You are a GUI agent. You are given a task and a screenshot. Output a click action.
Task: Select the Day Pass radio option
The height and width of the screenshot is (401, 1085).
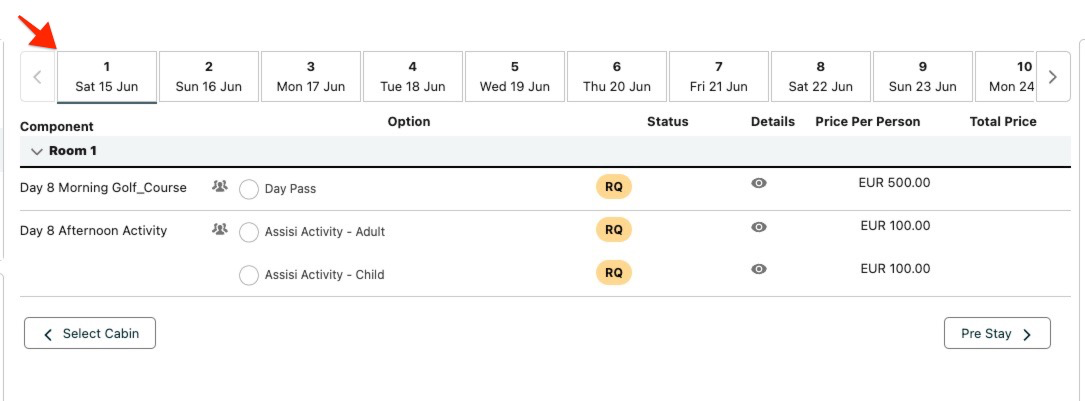point(249,189)
